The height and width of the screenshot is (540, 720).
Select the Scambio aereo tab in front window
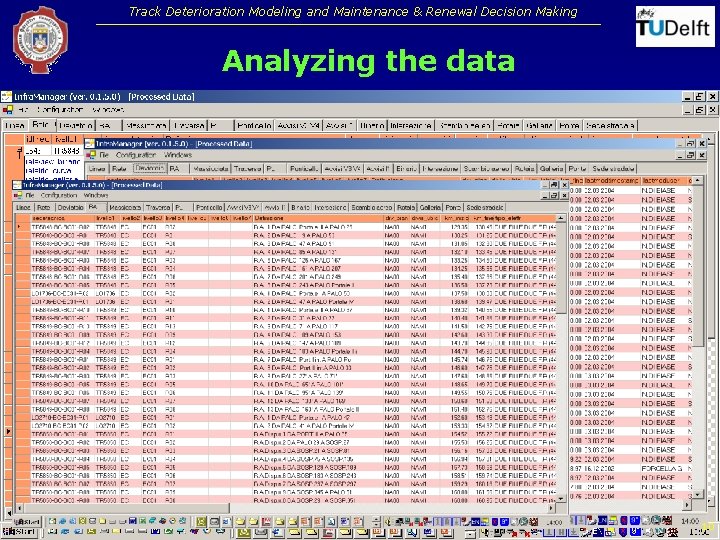(371, 208)
